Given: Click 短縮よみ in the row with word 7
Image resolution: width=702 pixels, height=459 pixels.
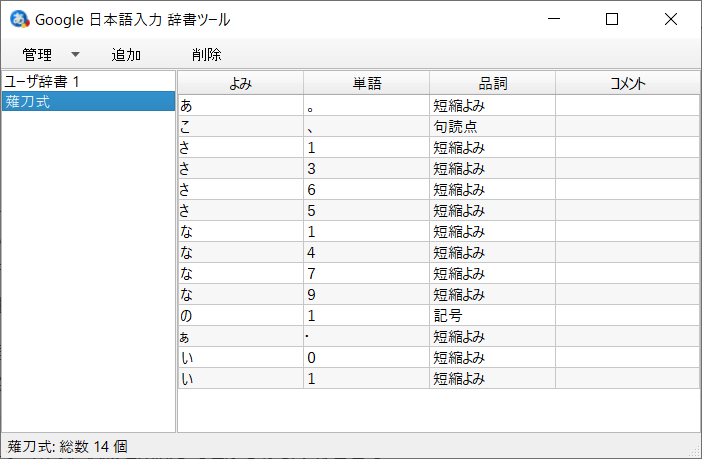Looking at the screenshot, I should (492, 274).
